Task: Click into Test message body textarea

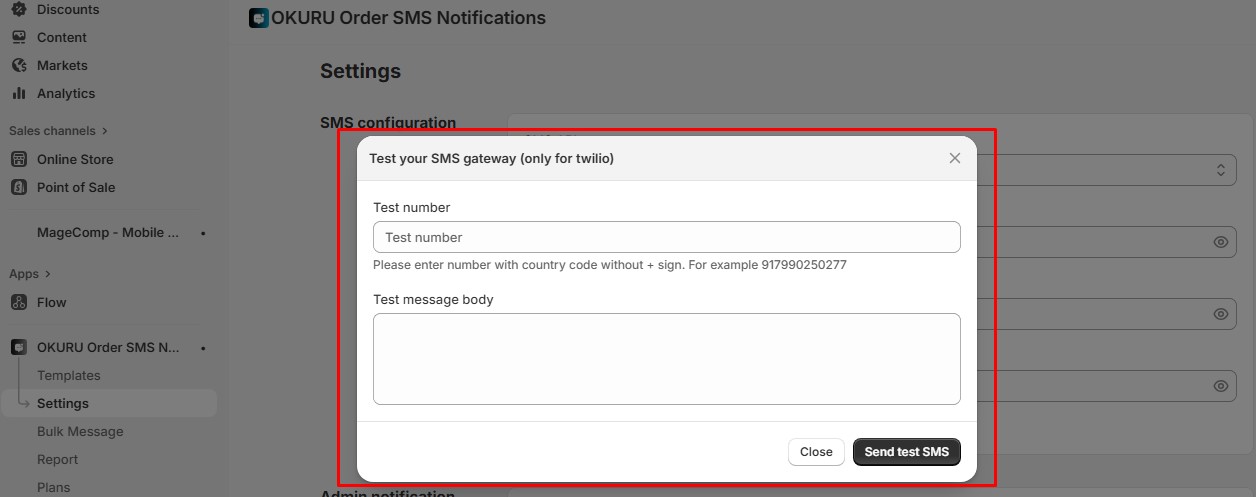Action: coord(667,359)
